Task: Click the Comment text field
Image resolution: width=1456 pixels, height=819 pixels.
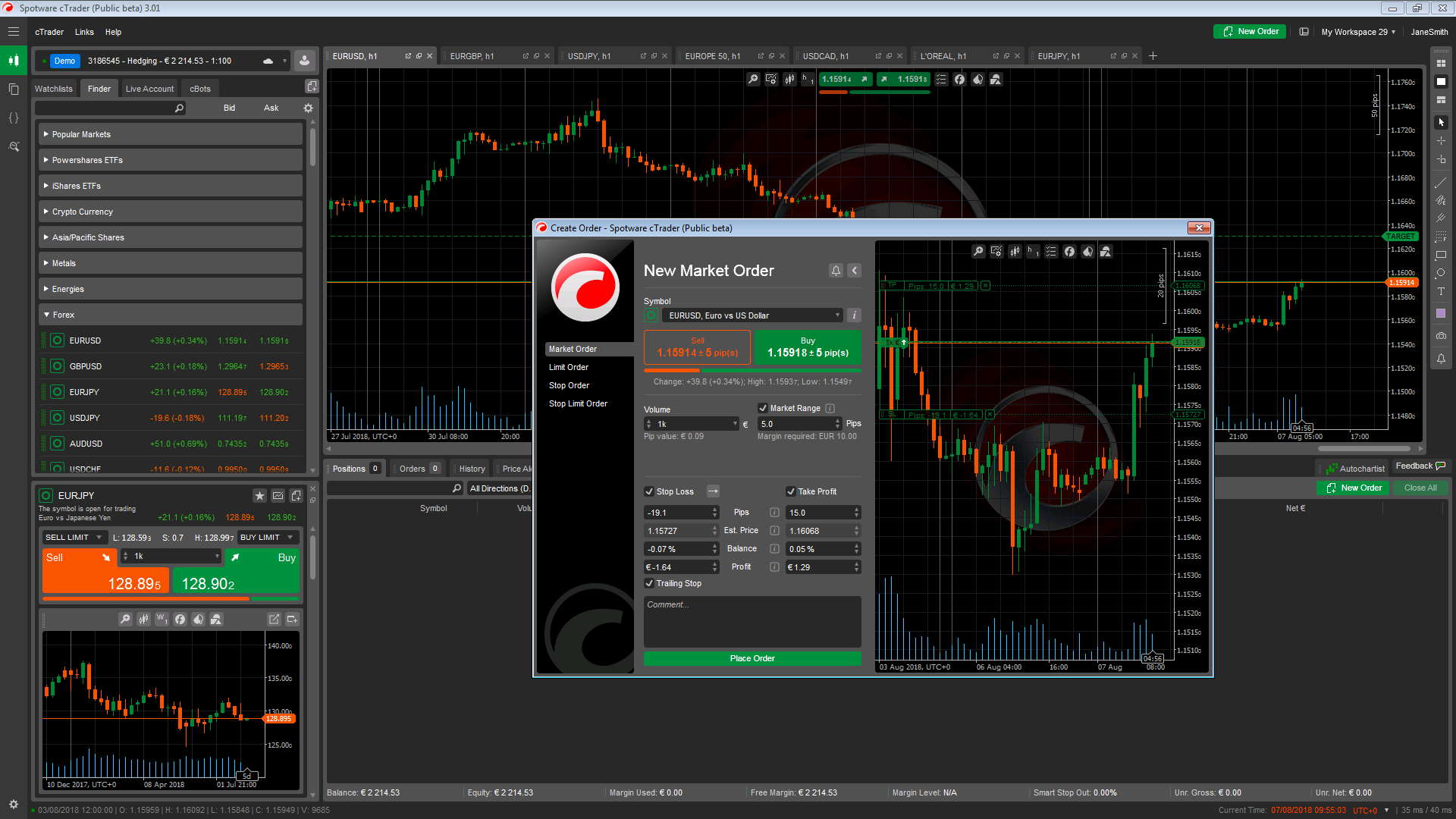Action: pos(752,622)
